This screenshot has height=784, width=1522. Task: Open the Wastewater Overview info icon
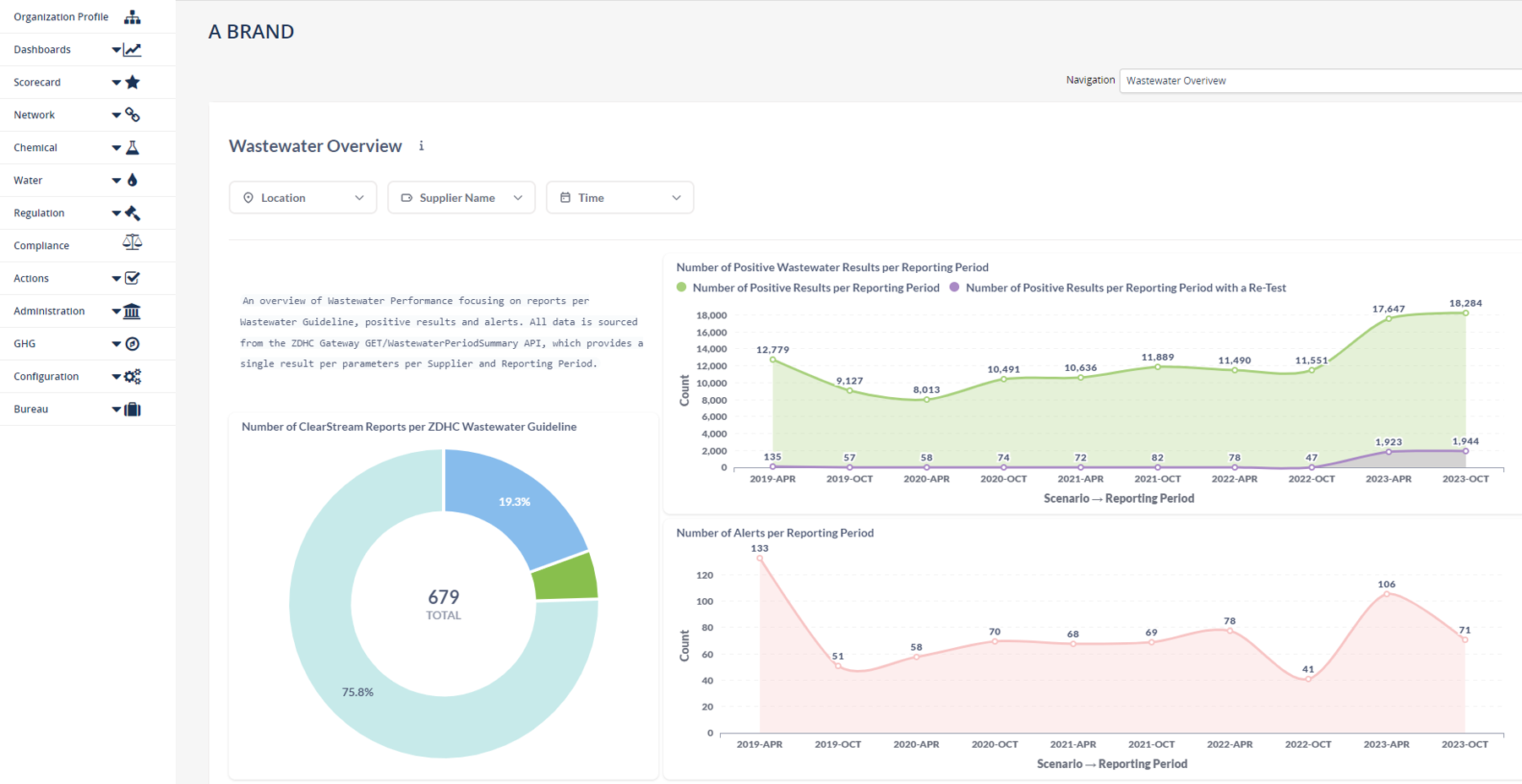(x=421, y=146)
